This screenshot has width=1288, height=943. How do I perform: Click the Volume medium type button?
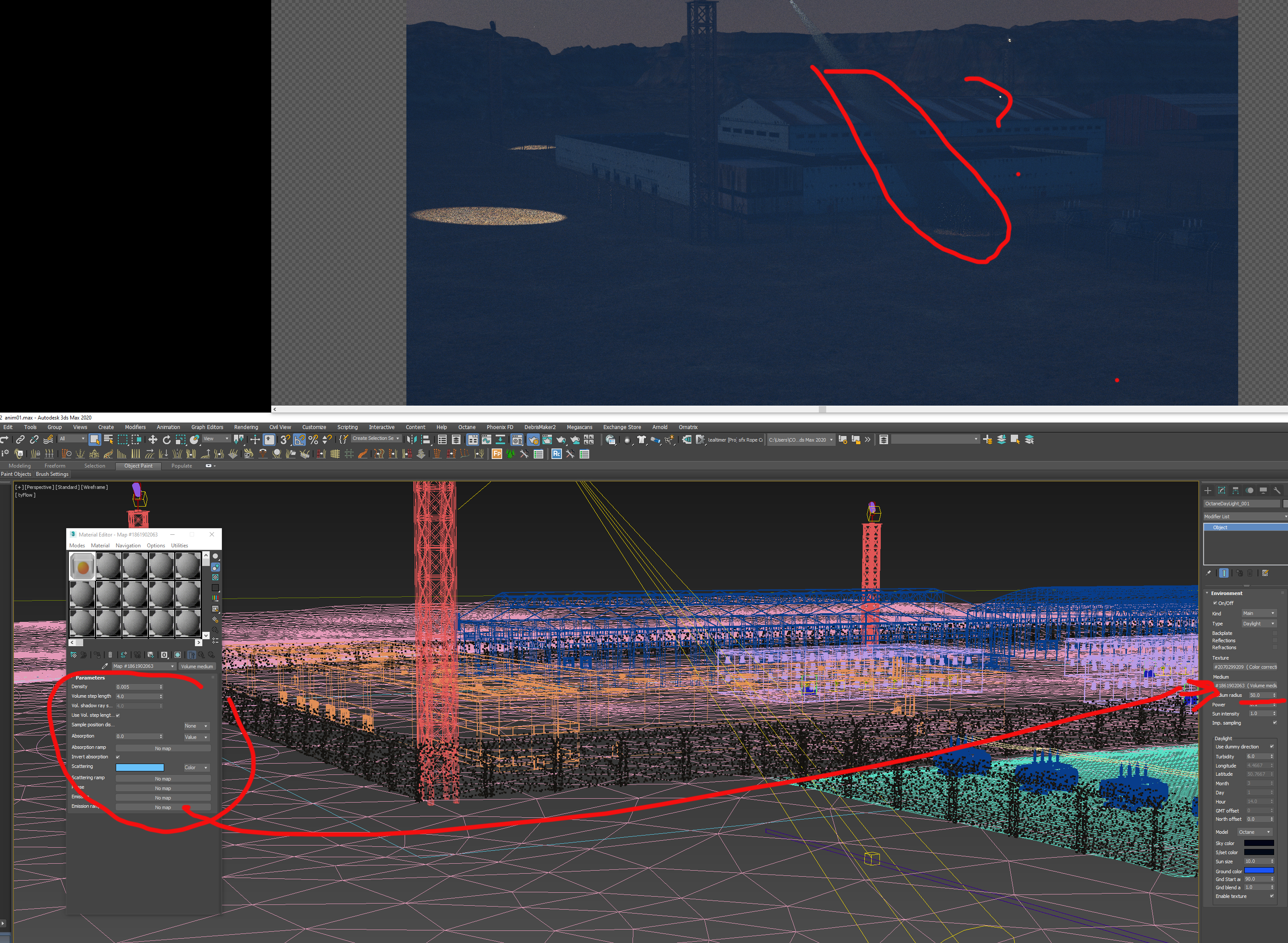[197, 666]
